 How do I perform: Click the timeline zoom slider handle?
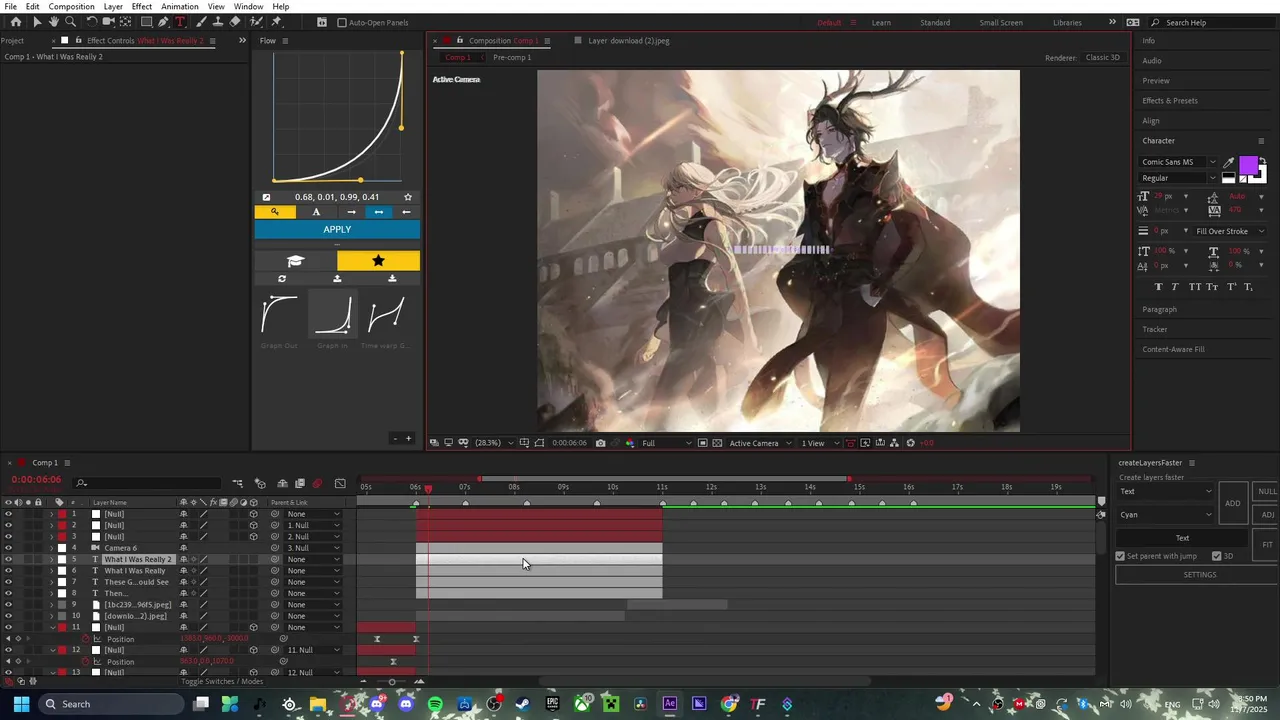(x=392, y=682)
